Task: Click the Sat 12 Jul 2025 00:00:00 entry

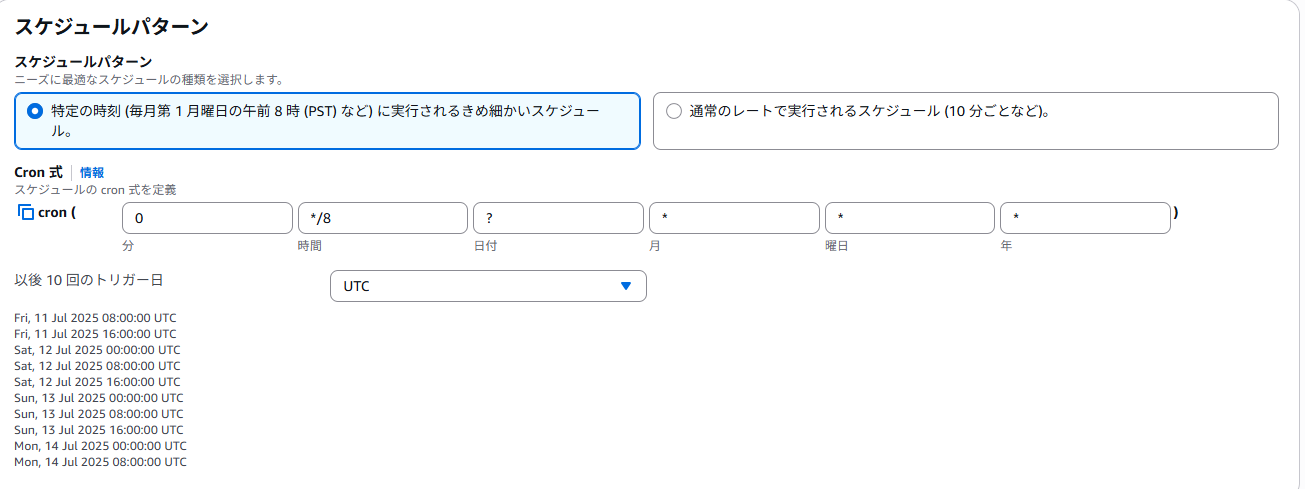Action: click(97, 350)
